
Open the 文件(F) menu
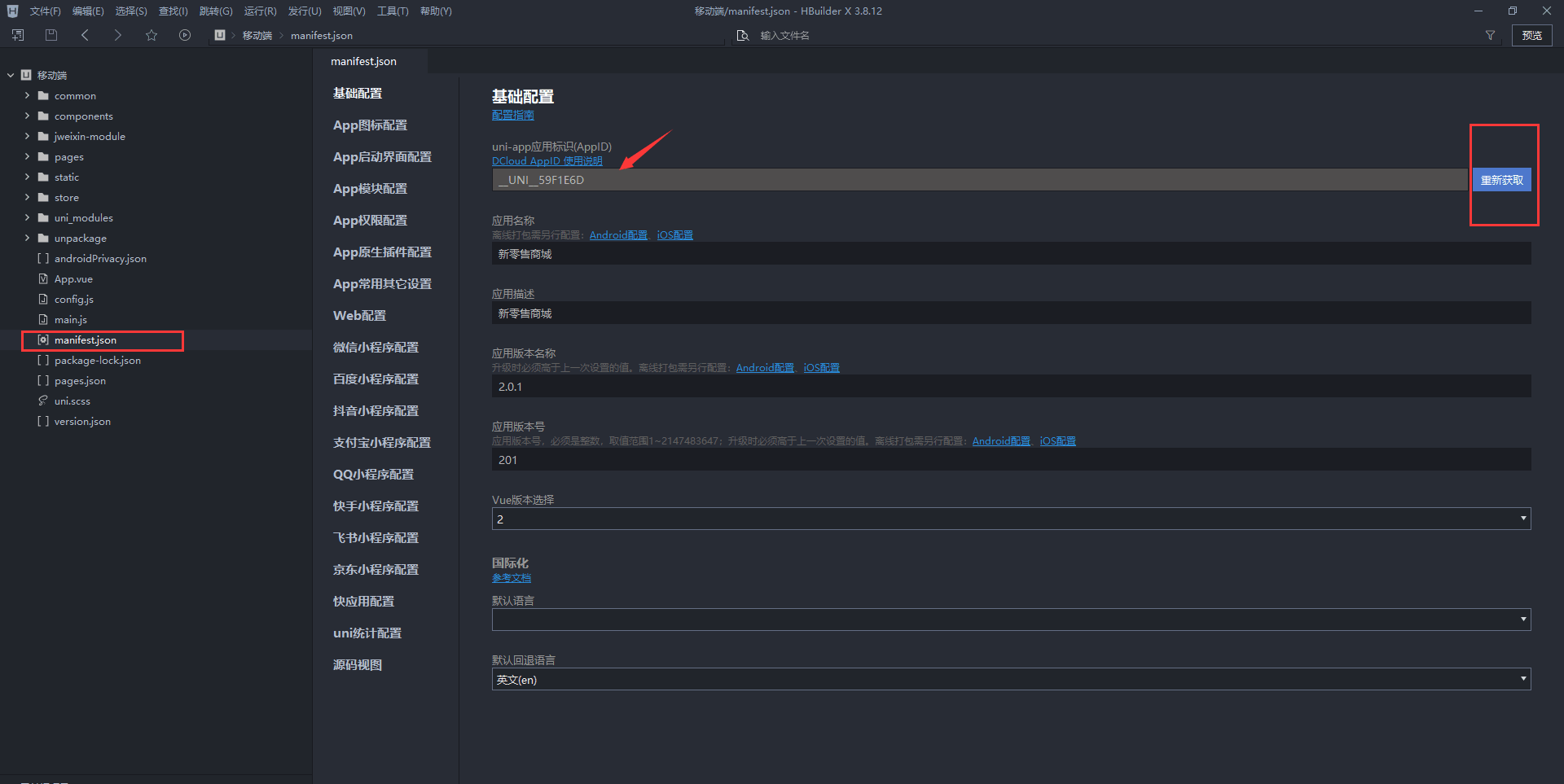click(x=46, y=11)
